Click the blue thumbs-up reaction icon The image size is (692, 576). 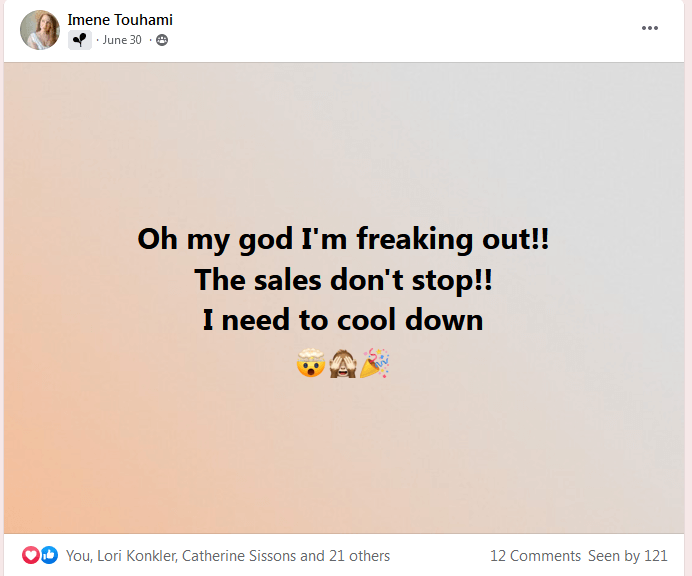[x=49, y=555]
